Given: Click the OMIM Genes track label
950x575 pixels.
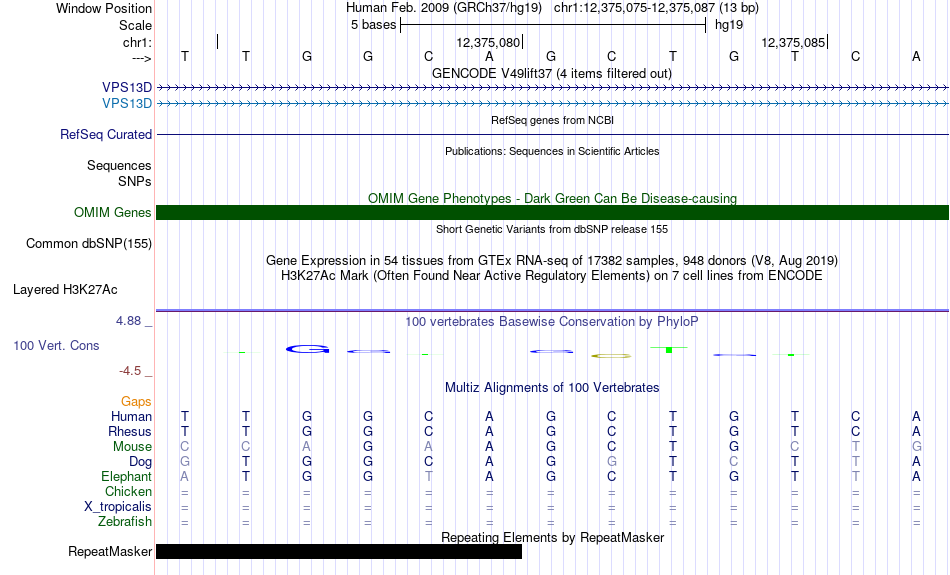Looking at the screenshot, I should [x=112, y=213].
